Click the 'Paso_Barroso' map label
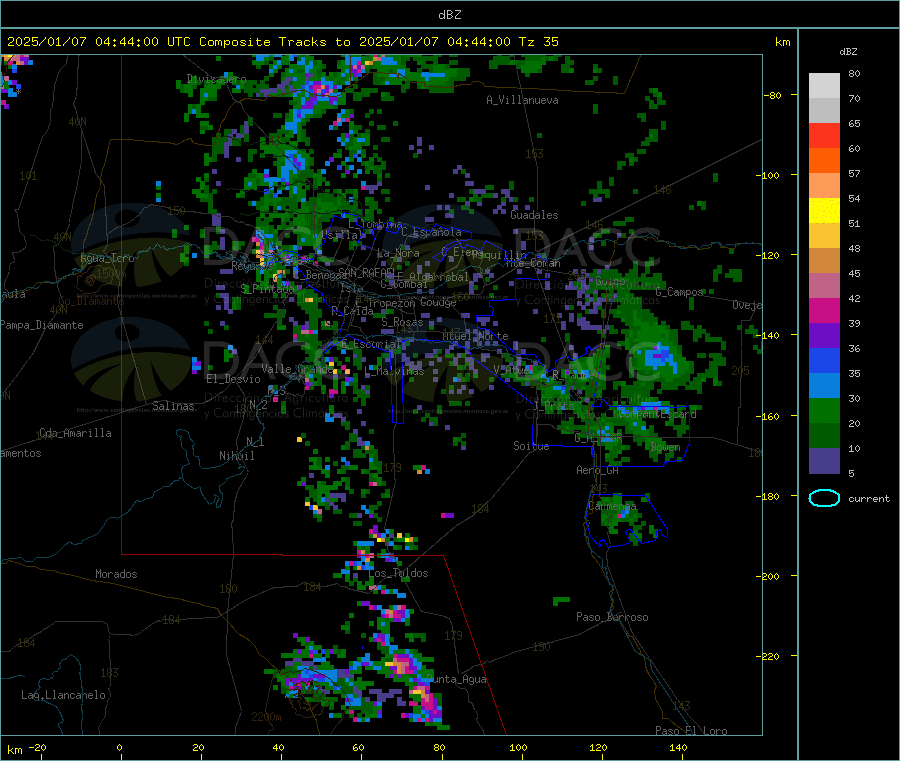900x761 pixels. pos(612,617)
